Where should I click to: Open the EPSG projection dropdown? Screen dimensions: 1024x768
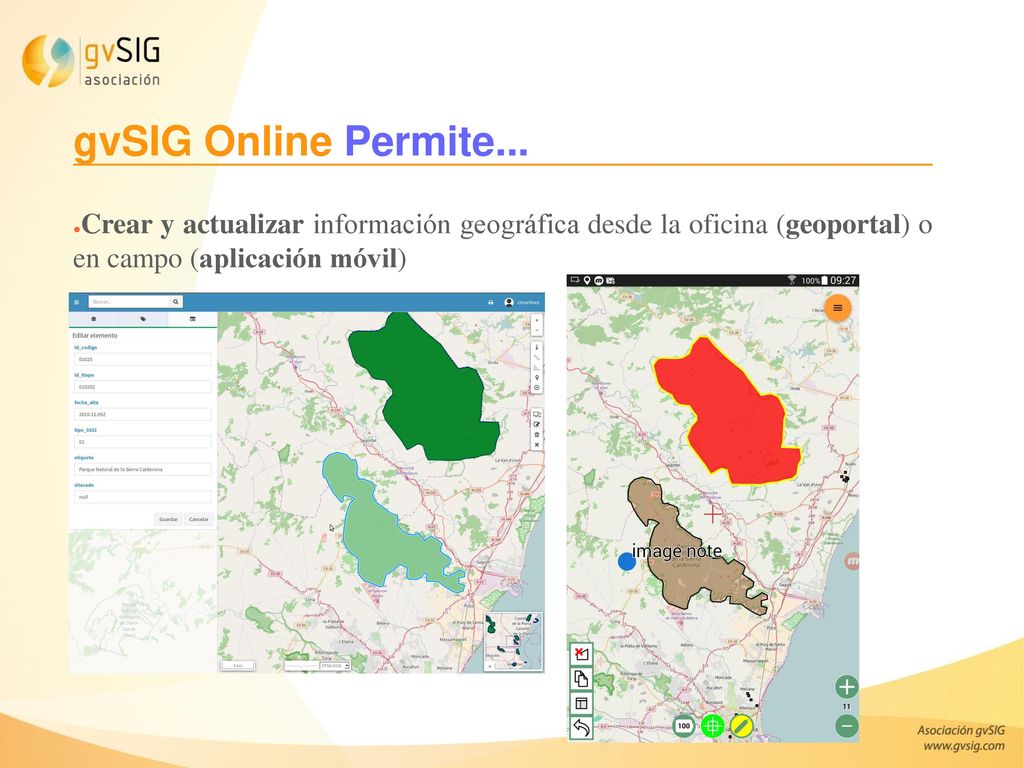click(x=334, y=665)
